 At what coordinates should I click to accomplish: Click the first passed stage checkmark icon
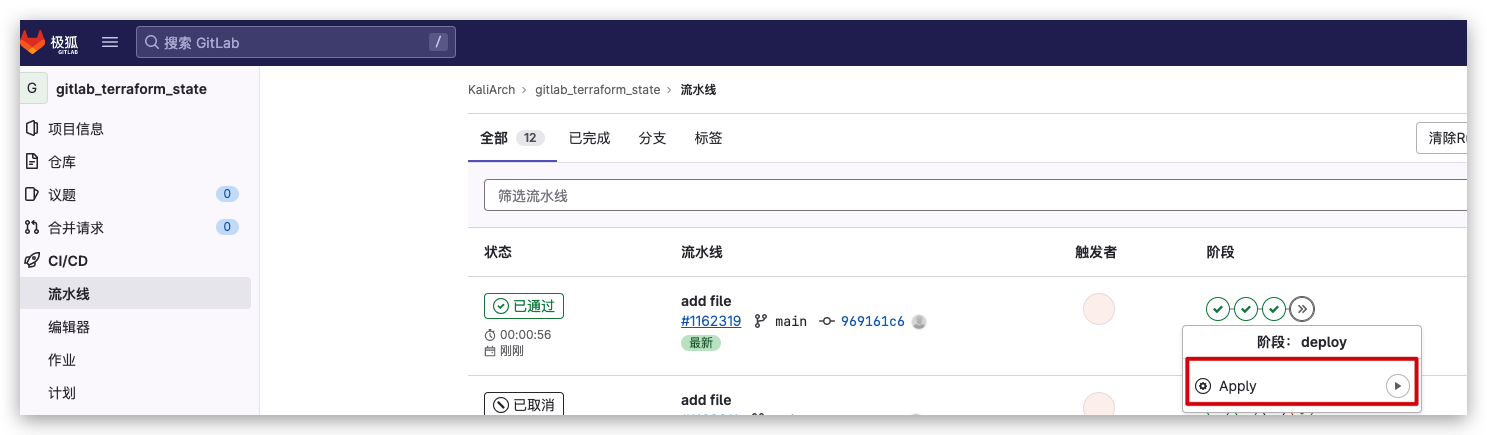[x=1217, y=309]
